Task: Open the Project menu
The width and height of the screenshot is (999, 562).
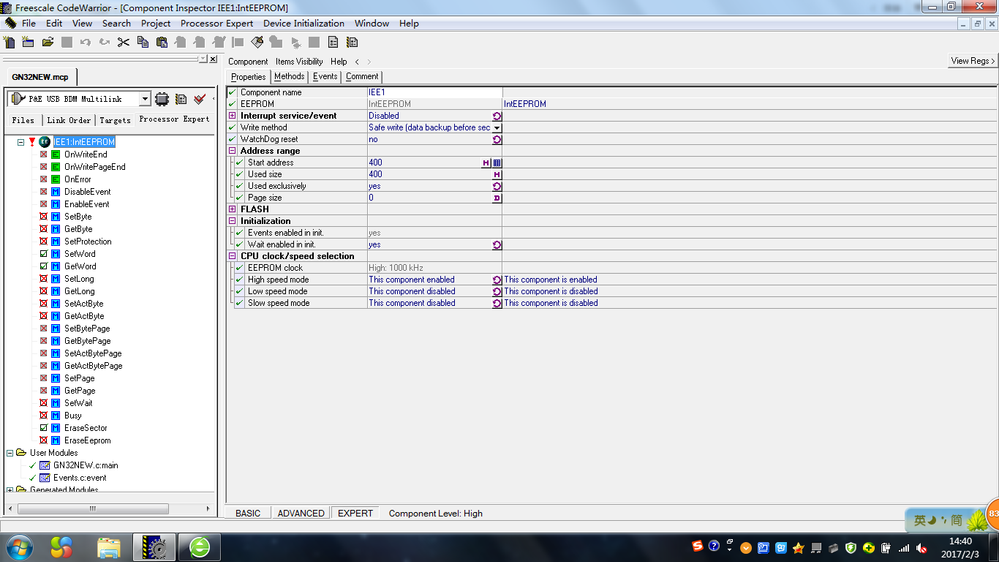Action: coord(155,24)
